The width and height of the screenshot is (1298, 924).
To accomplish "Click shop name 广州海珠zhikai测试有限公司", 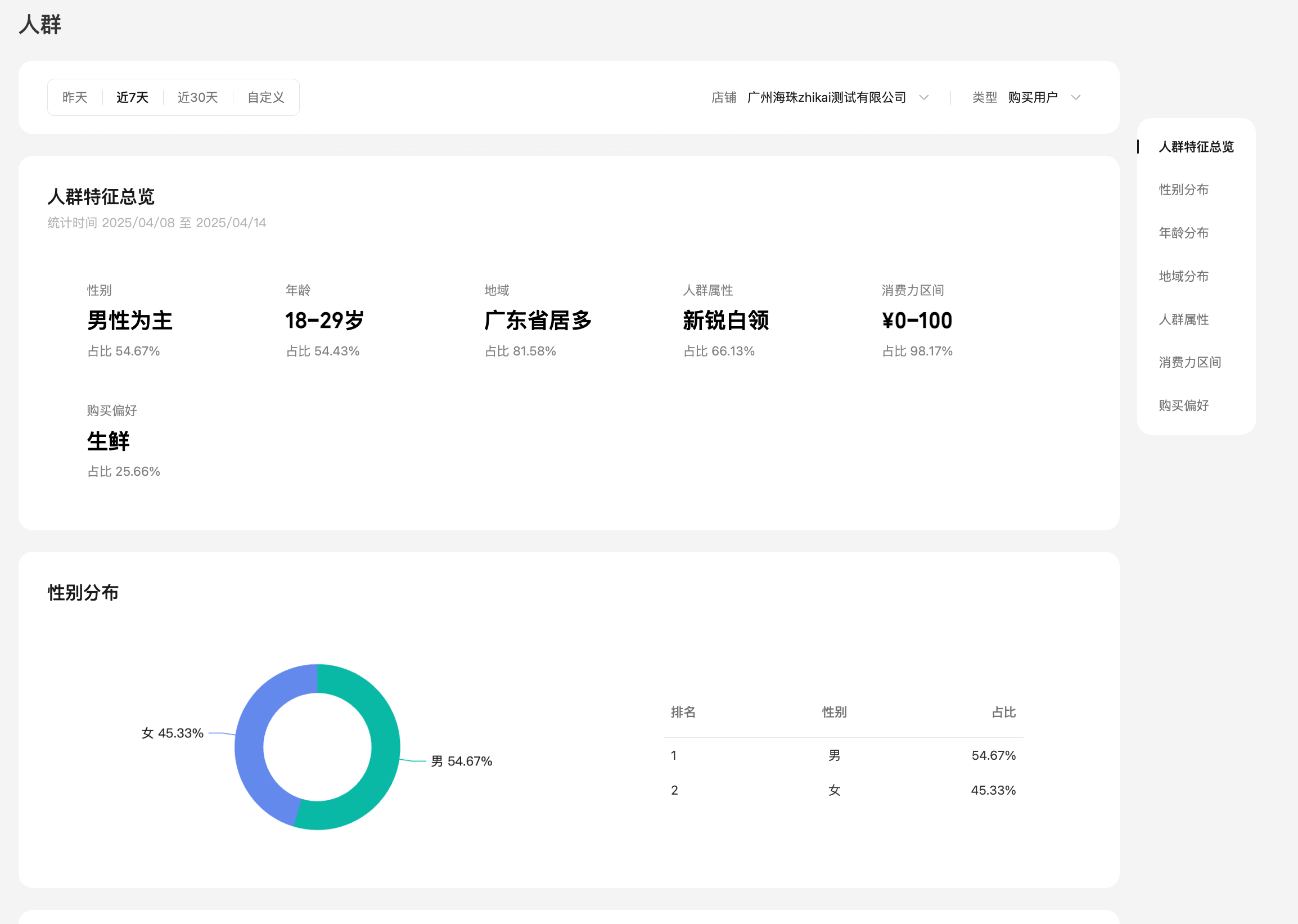I will [x=826, y=97].
